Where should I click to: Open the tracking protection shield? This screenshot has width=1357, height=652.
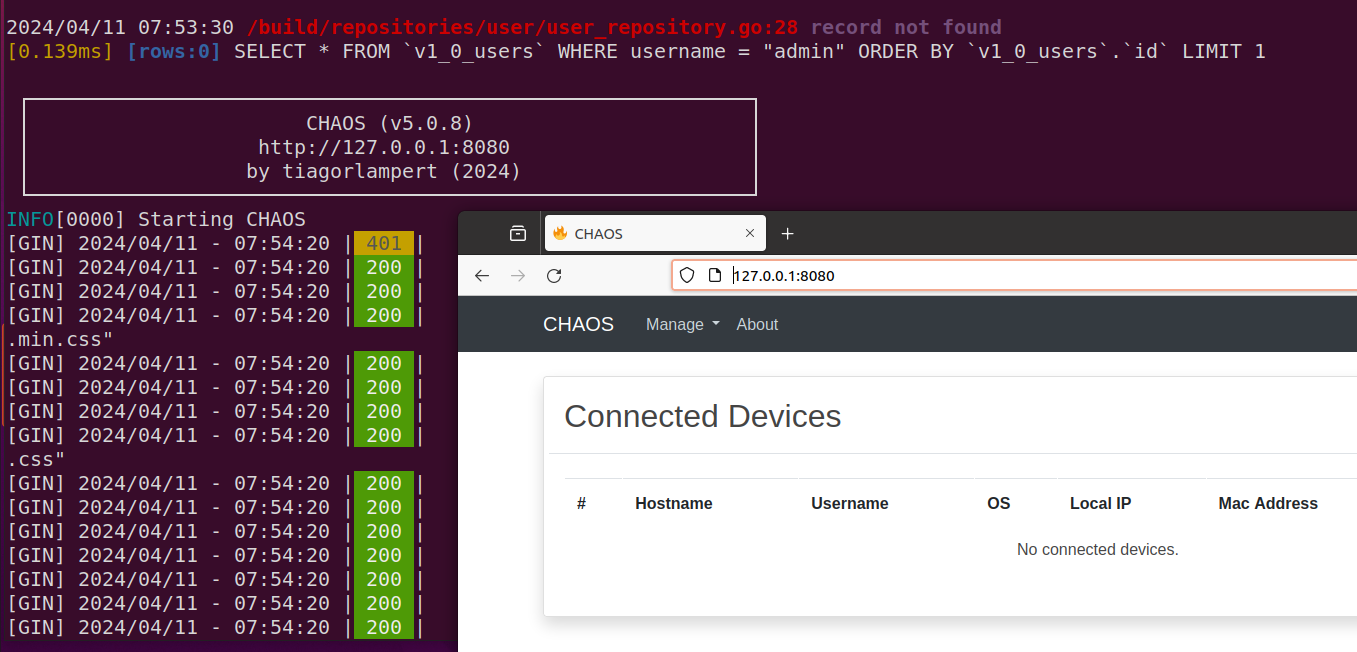click(x=687, y=276)
